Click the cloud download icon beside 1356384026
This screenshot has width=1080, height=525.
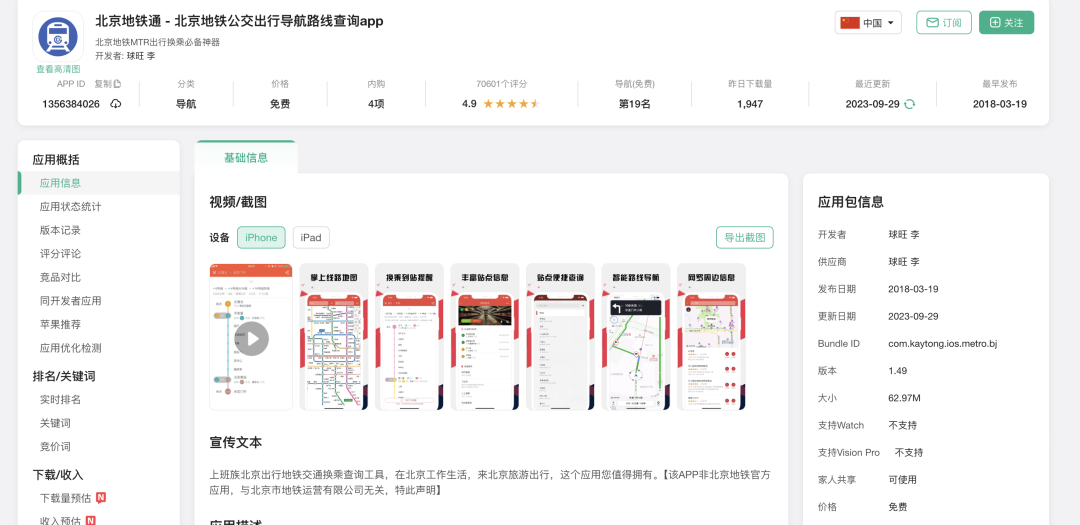116,104
